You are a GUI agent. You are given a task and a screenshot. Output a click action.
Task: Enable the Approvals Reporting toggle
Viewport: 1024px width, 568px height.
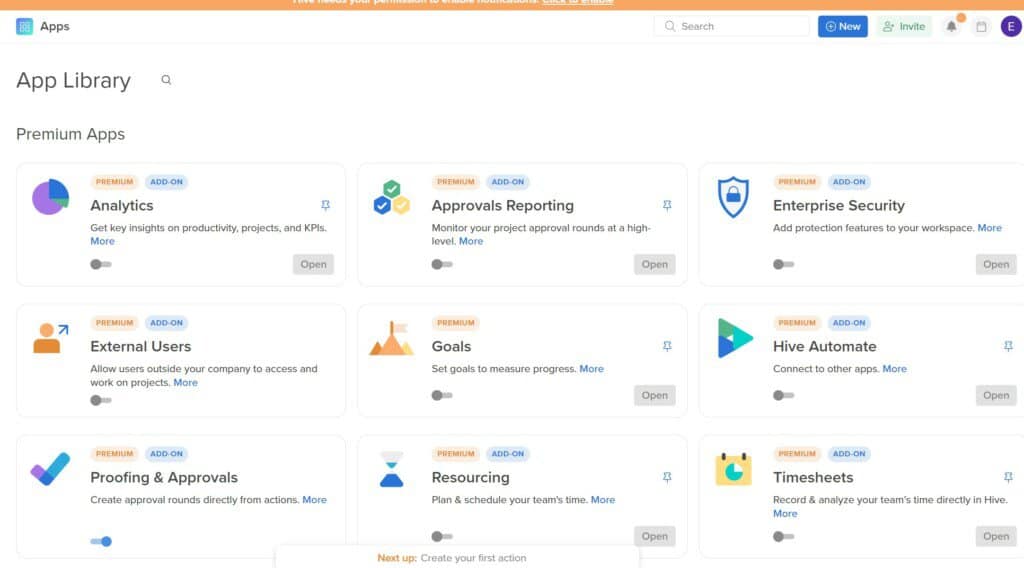[x=442, y=264]
